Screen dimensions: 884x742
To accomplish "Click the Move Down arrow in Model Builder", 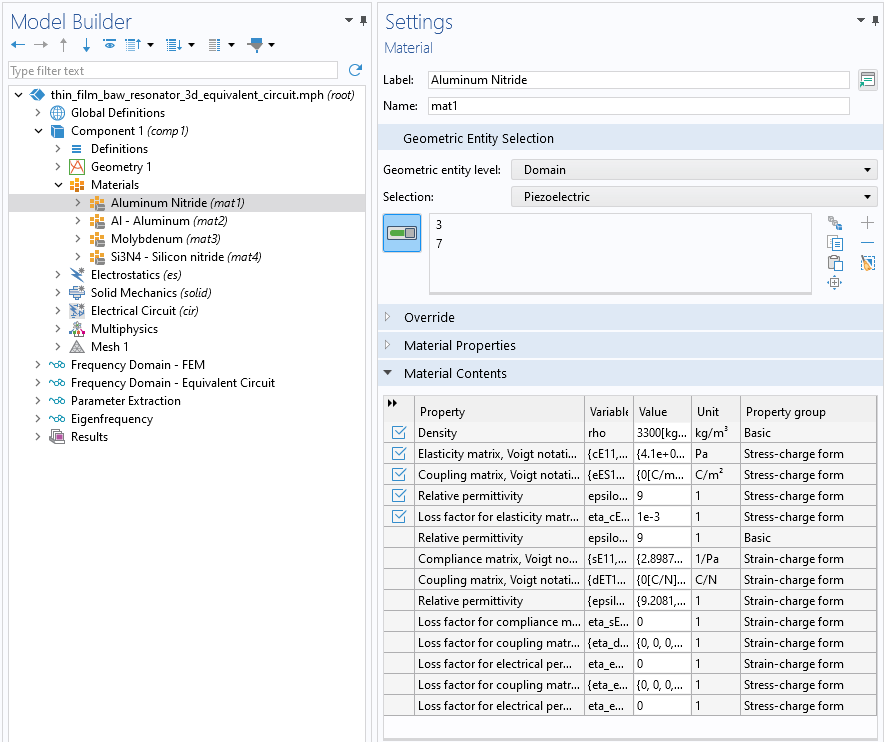I will [x=86, y=45].
